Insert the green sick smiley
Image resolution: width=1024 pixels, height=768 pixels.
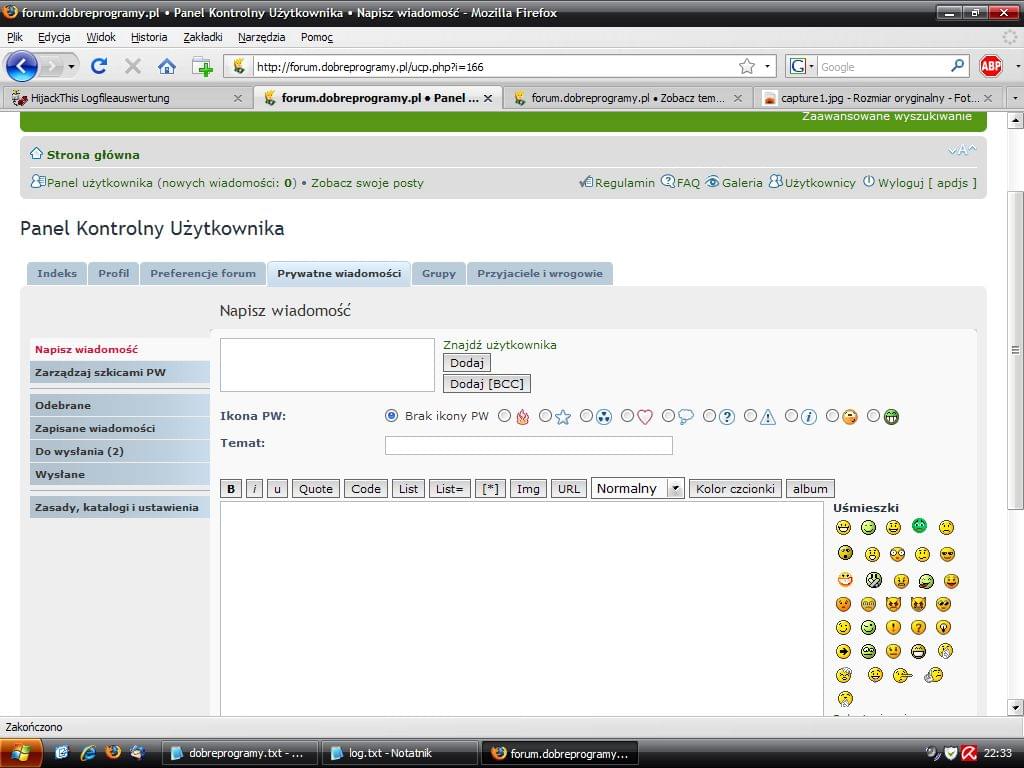[x=920, y=525]
